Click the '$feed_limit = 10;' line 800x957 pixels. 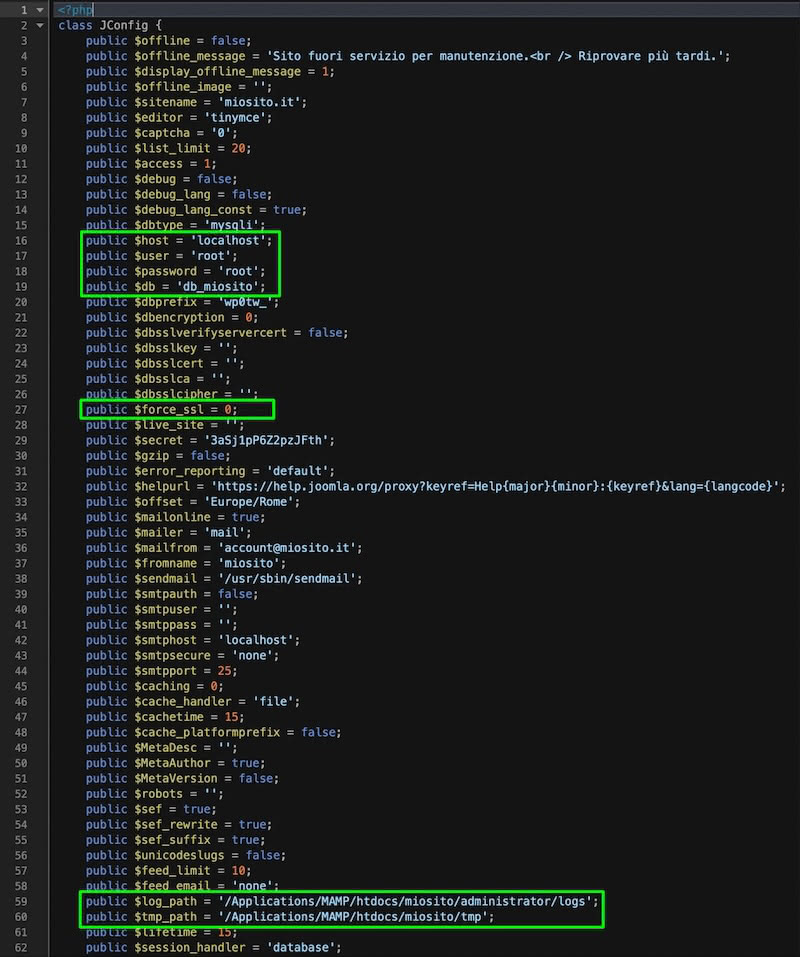point(168,871)
